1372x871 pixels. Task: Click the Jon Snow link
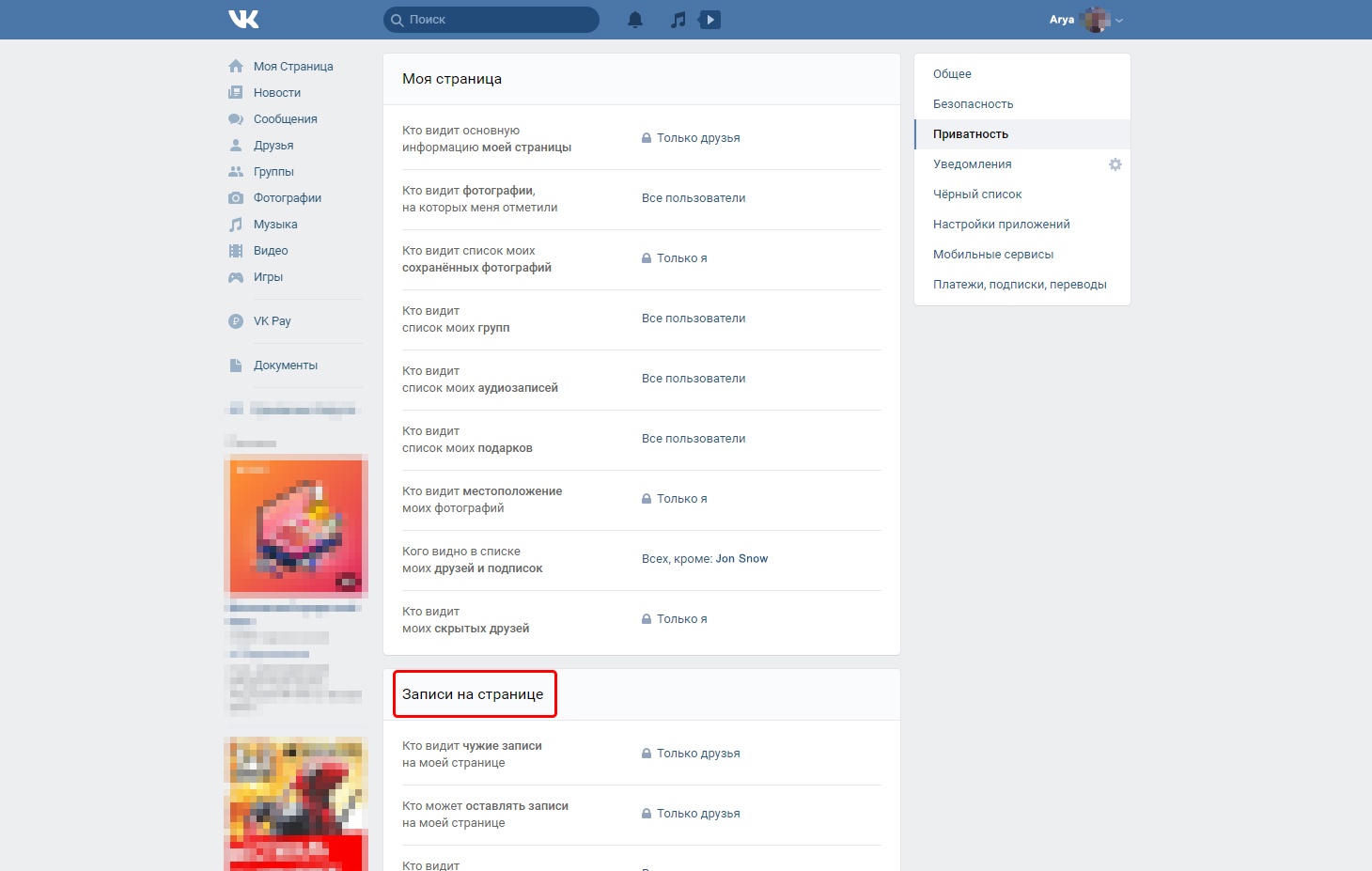pos(741,559)
